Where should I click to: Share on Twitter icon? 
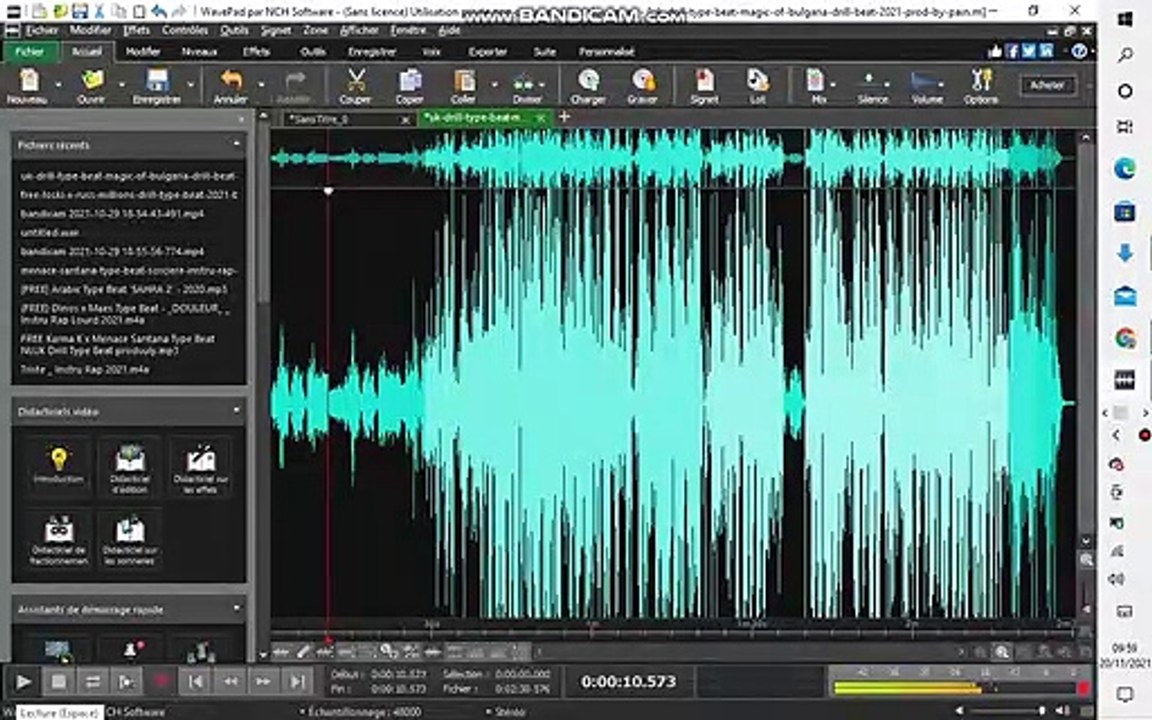point(1029,51)
